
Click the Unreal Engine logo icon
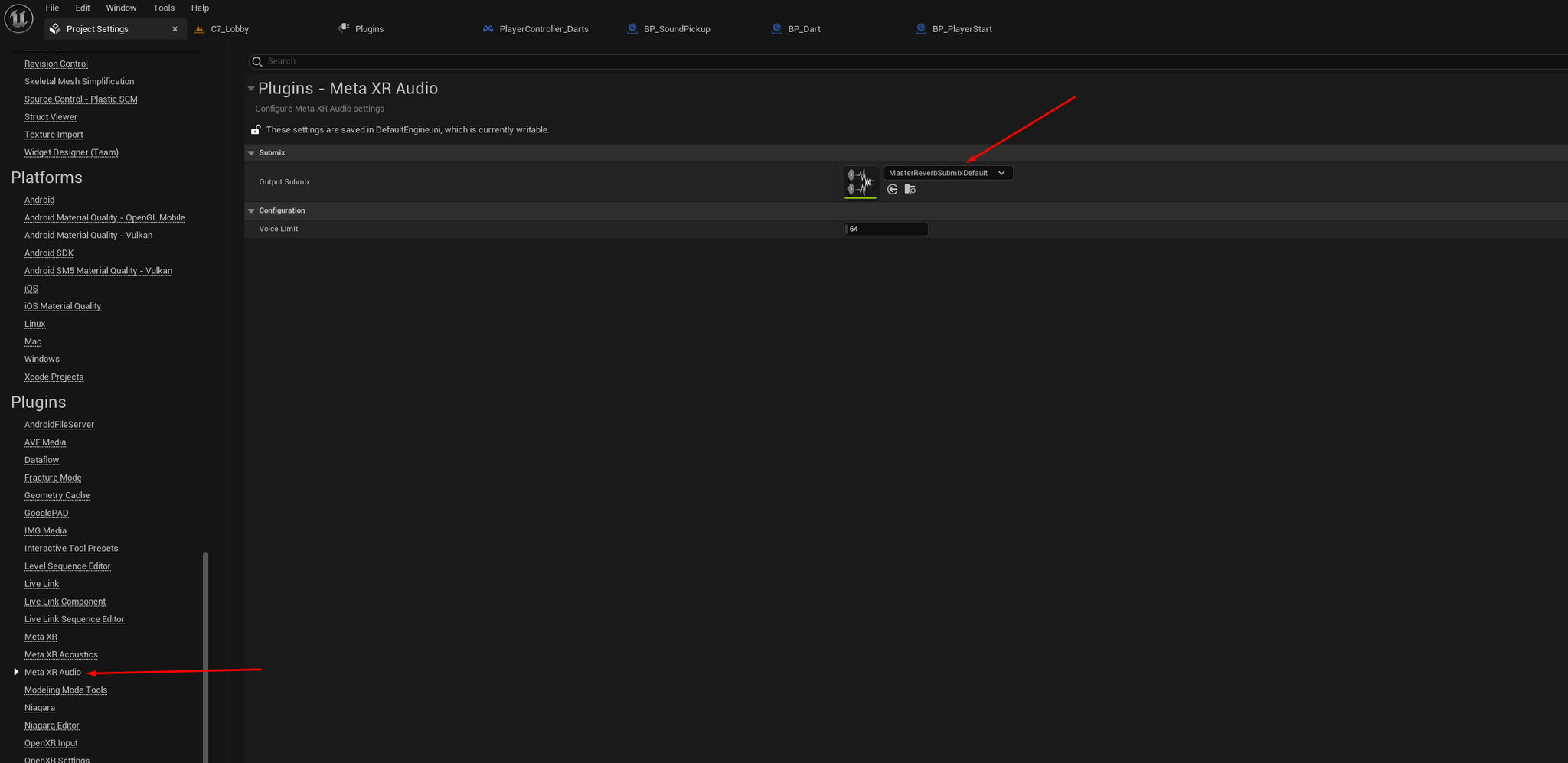click(x=18, y=18)
